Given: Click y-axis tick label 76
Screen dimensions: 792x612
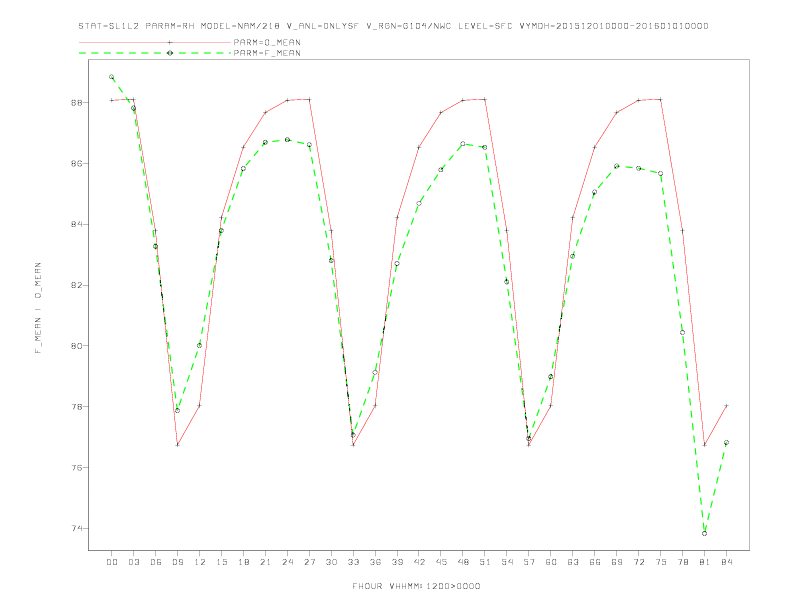Looking at the screenshot, I should [x=77, y=468].
